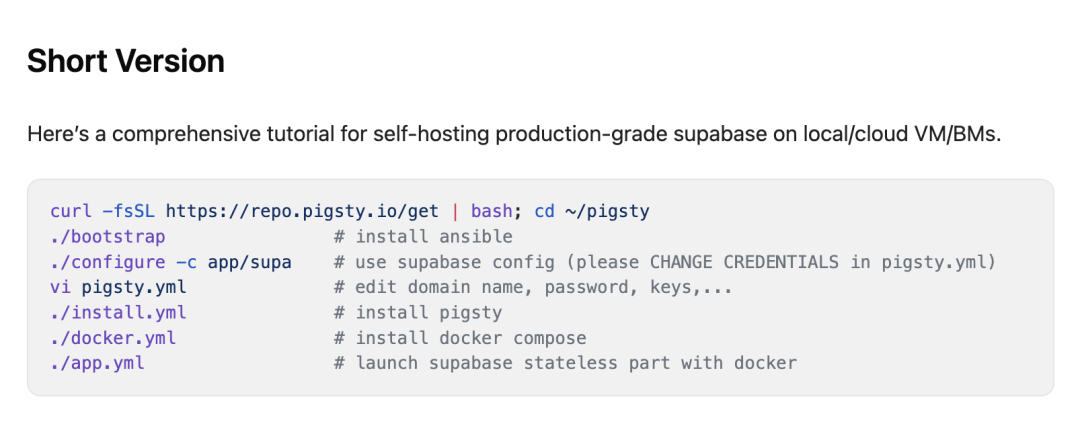Click the "app/supa" argument
The width and height of the screenshot is (1080, 426).
pos(250,262)
